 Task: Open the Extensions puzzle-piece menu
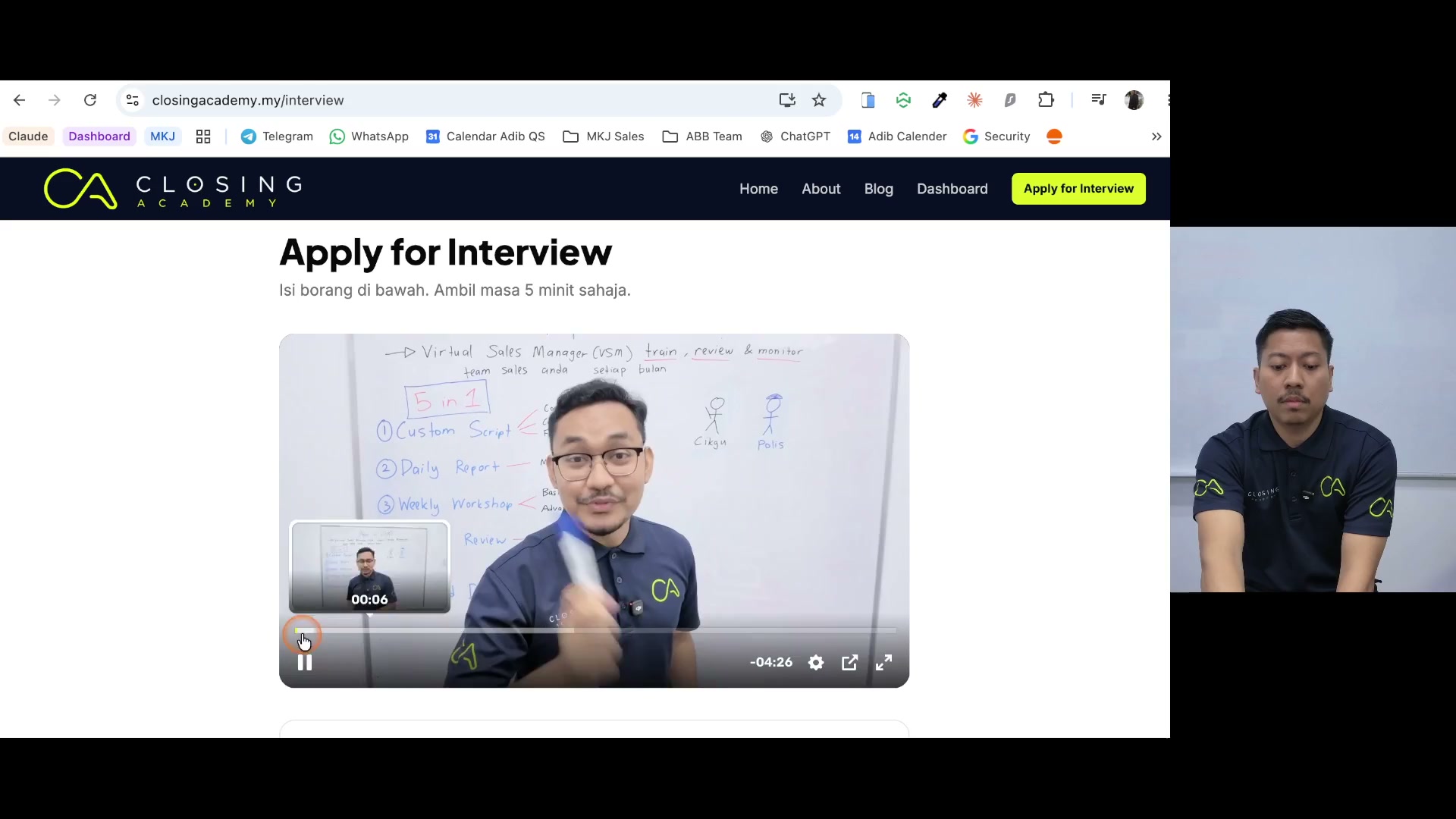(x=1046, y=100)
